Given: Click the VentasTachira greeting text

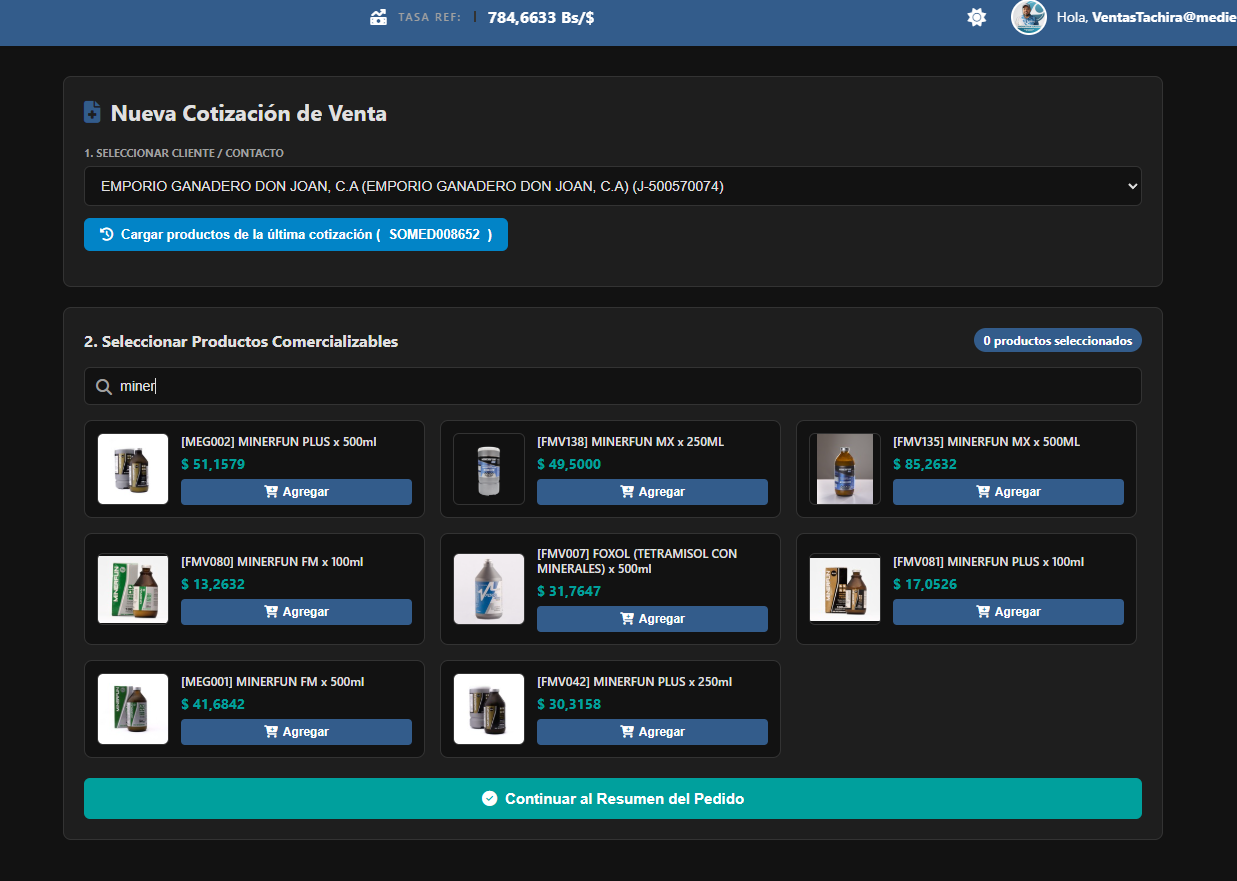Looking at the screenshot, I should (1146, 17).
